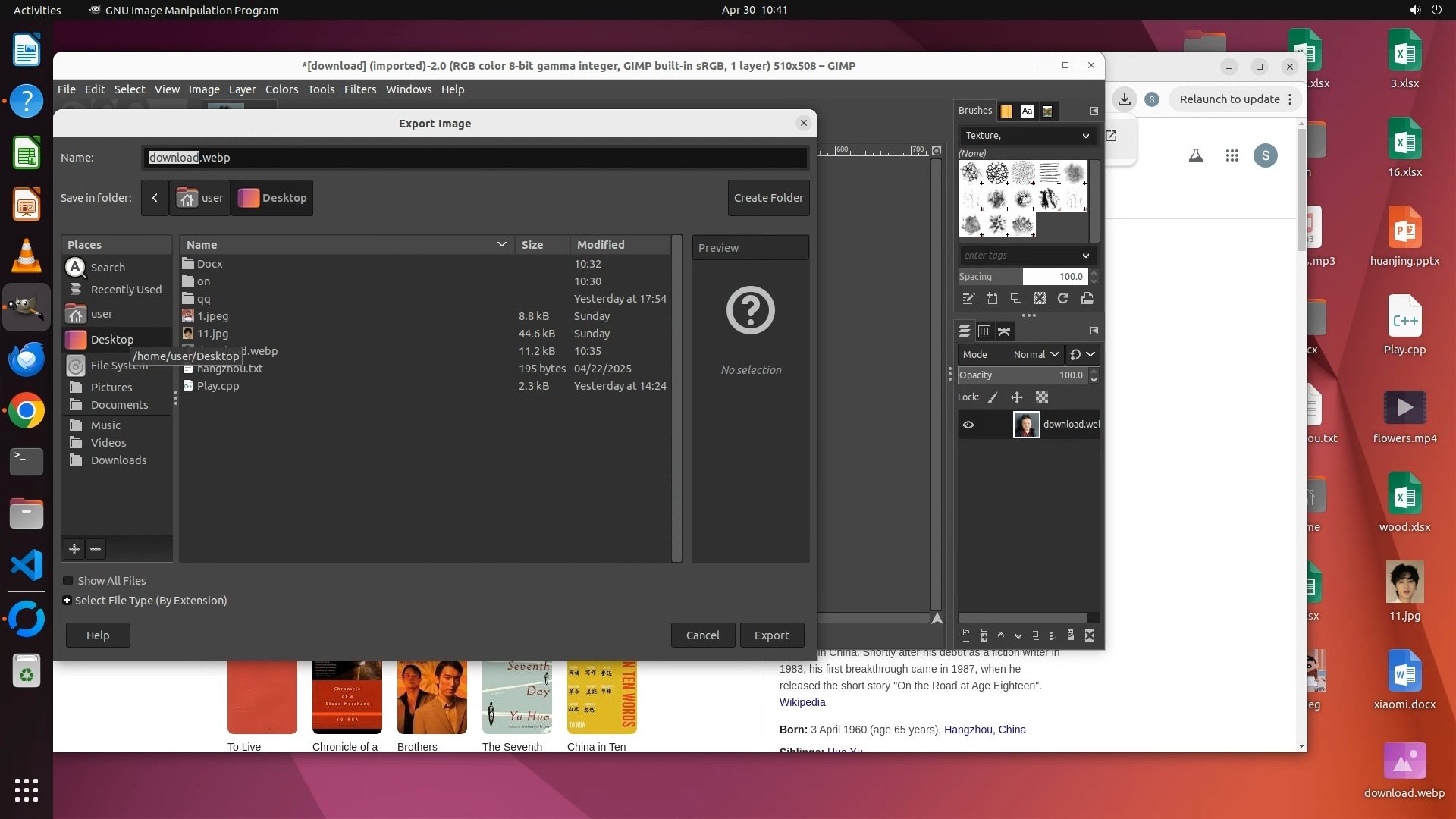Open the layer Mode Normal dropdown
This screenshot has width=1456, height=819.
click(x=1036, y=354)
